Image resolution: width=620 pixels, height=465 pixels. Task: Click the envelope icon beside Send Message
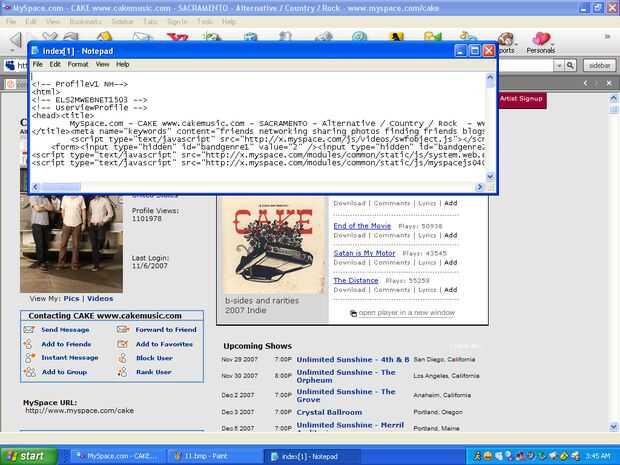tap(29, 329)
